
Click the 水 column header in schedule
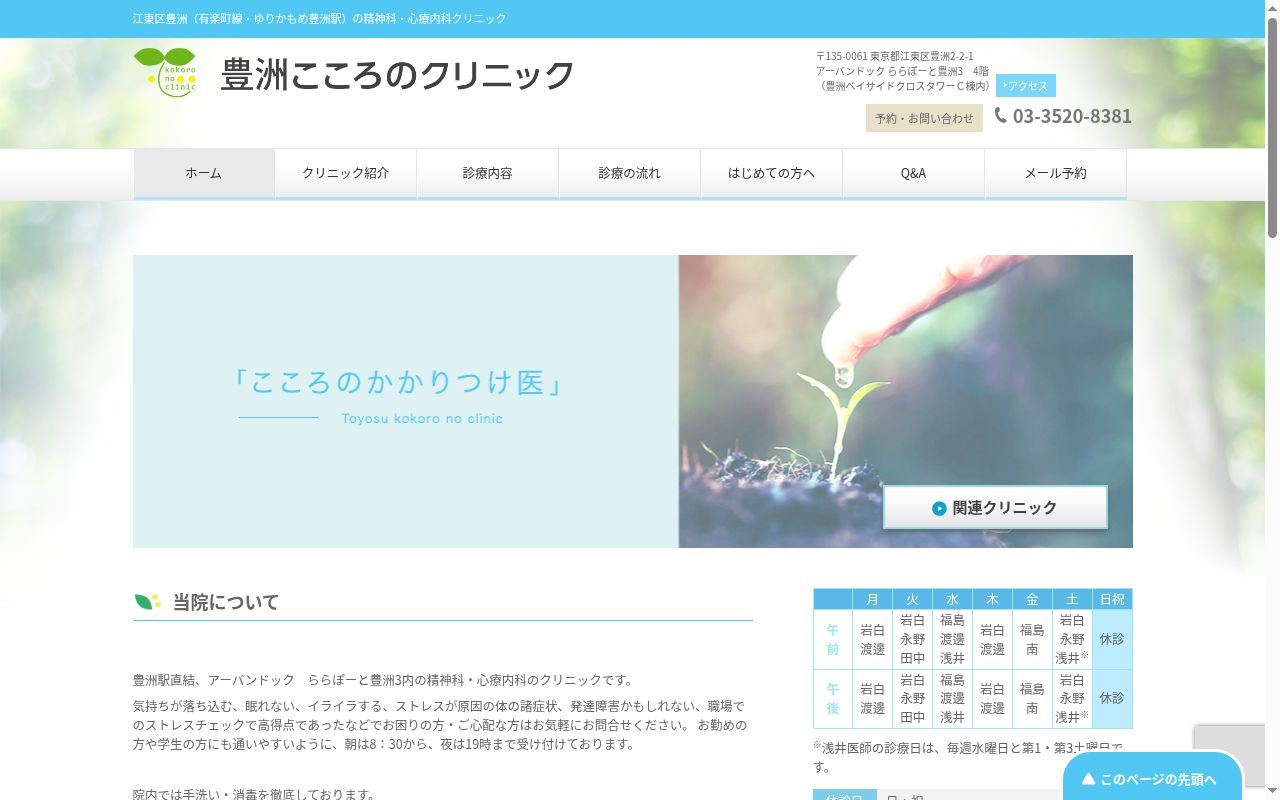click(x=952, y=599)
